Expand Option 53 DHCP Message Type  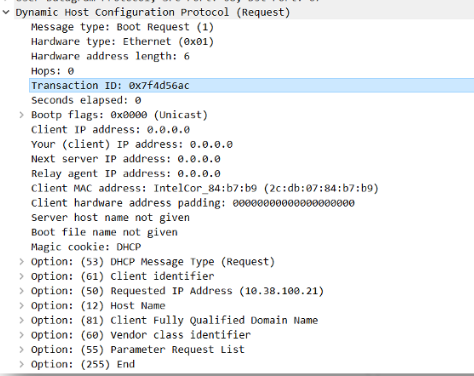click(x=22, y=262)
